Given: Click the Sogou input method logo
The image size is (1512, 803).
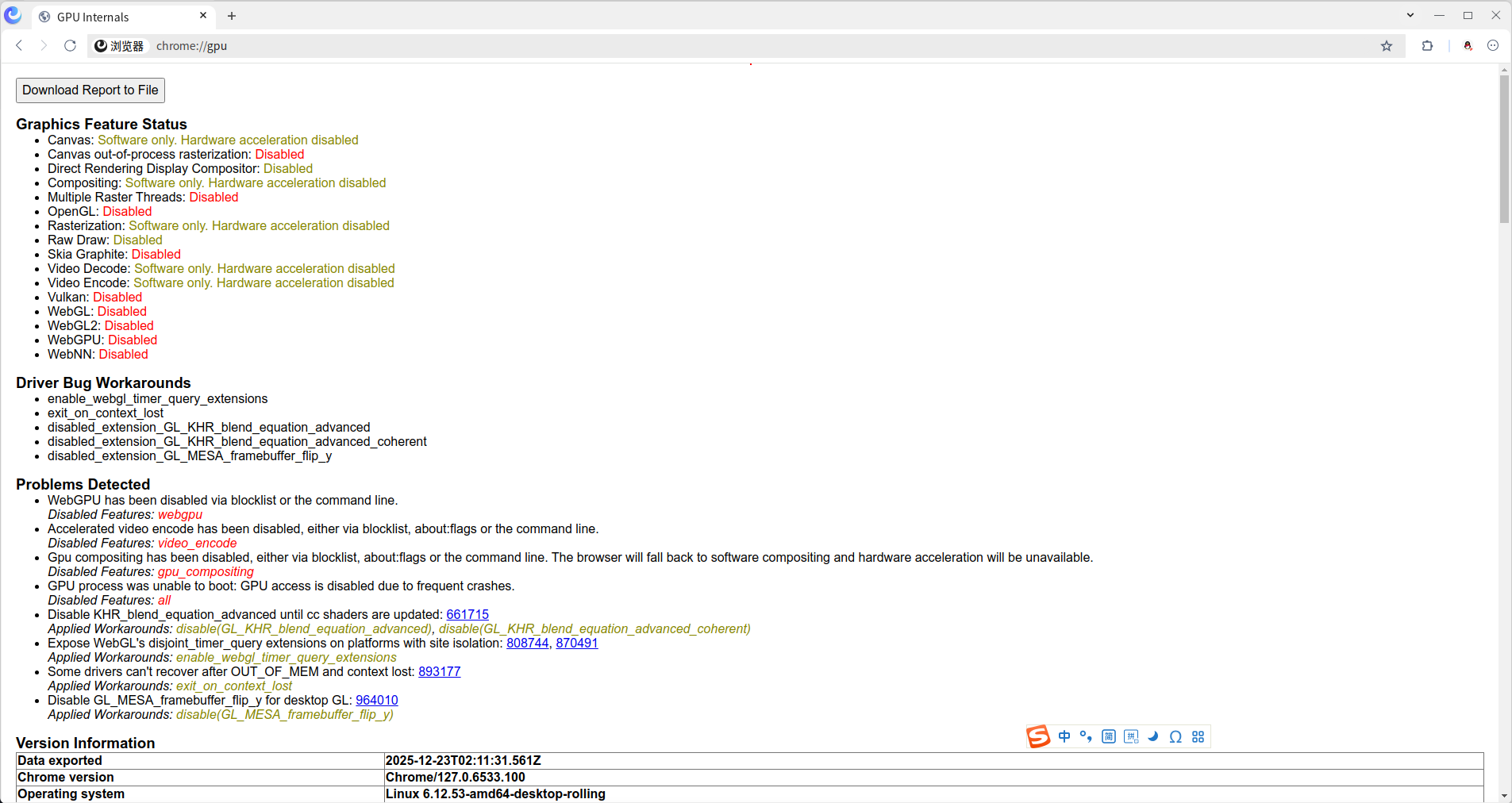Looking at the screenshot, I should [x=1038, y=736].
